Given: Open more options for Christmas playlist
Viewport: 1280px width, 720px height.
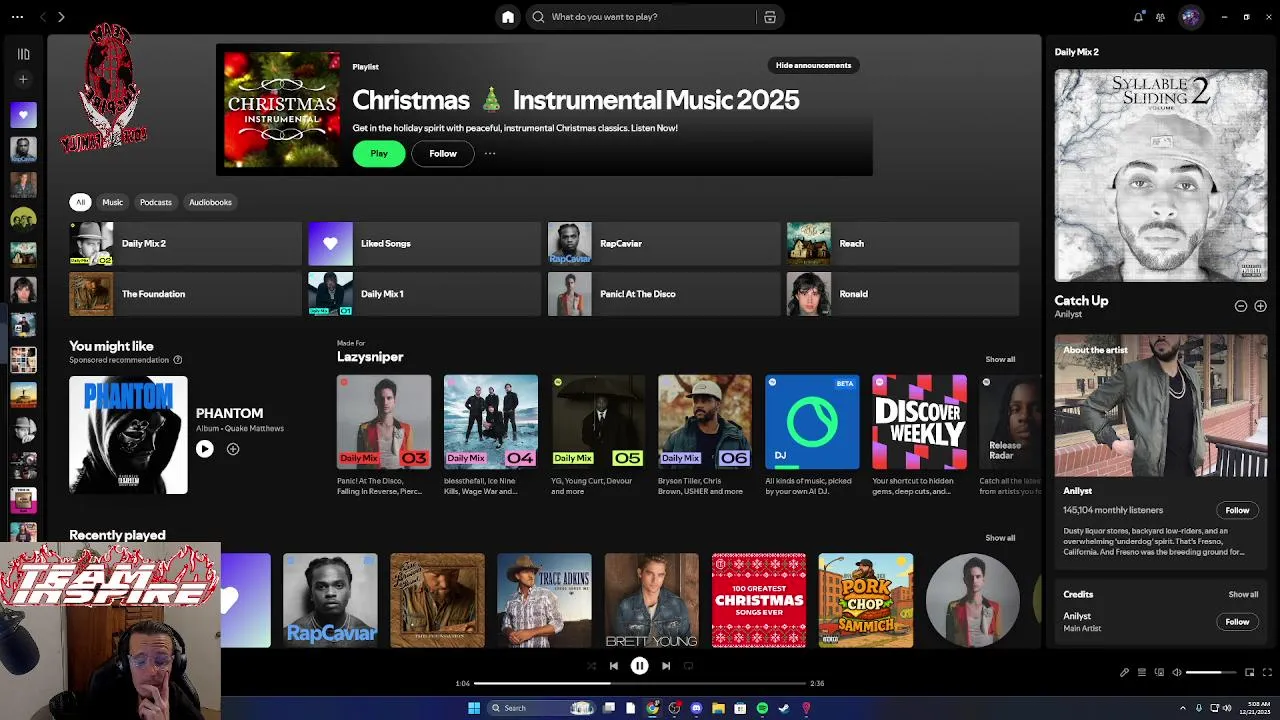Looking at the screenshot, I should click(490, 154).
